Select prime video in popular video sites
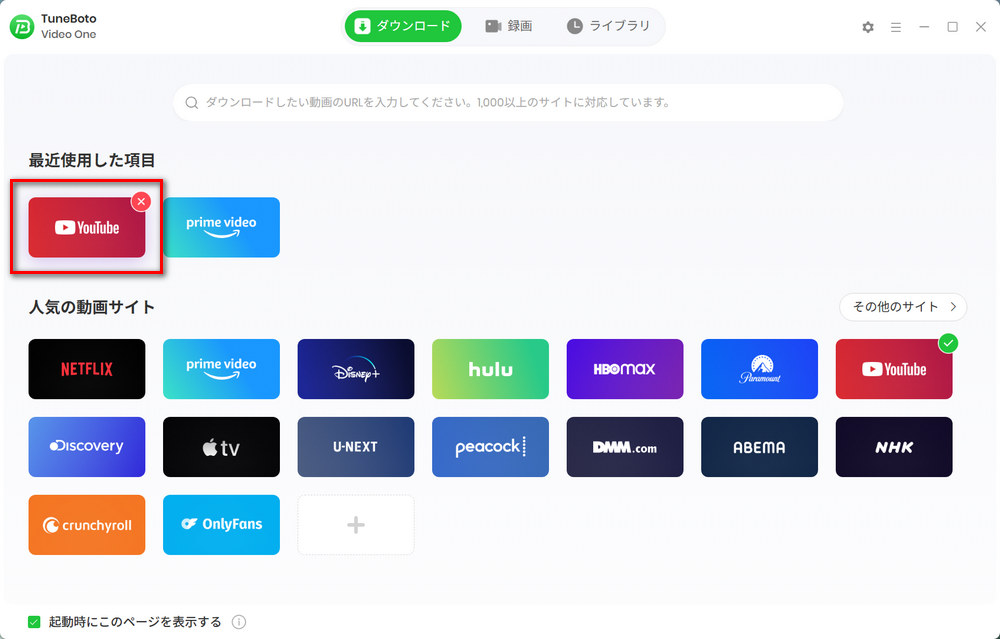Image resolution: width=1000 pixels, height=639 pixels. click(221, 369)
